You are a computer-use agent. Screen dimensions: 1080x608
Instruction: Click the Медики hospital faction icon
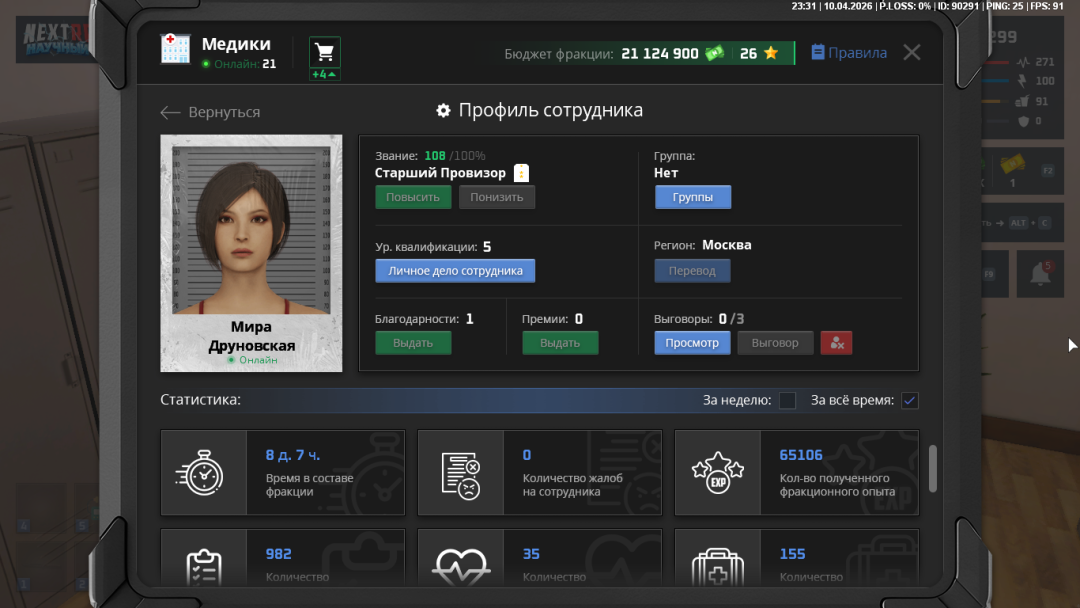tap(176, 48)
